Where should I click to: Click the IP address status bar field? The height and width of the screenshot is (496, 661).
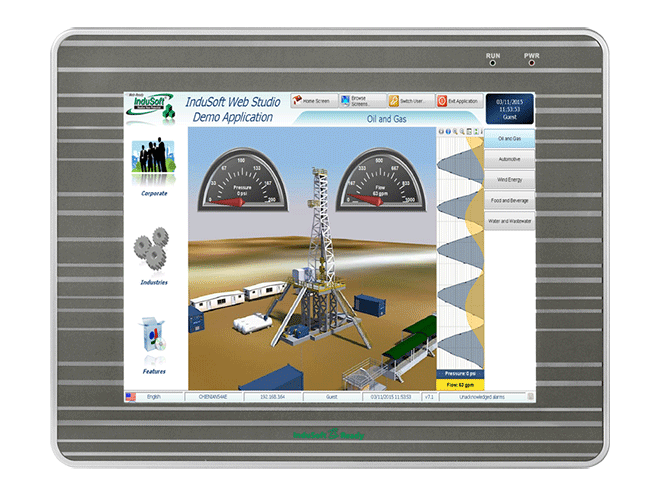click(x=273, y=397)
